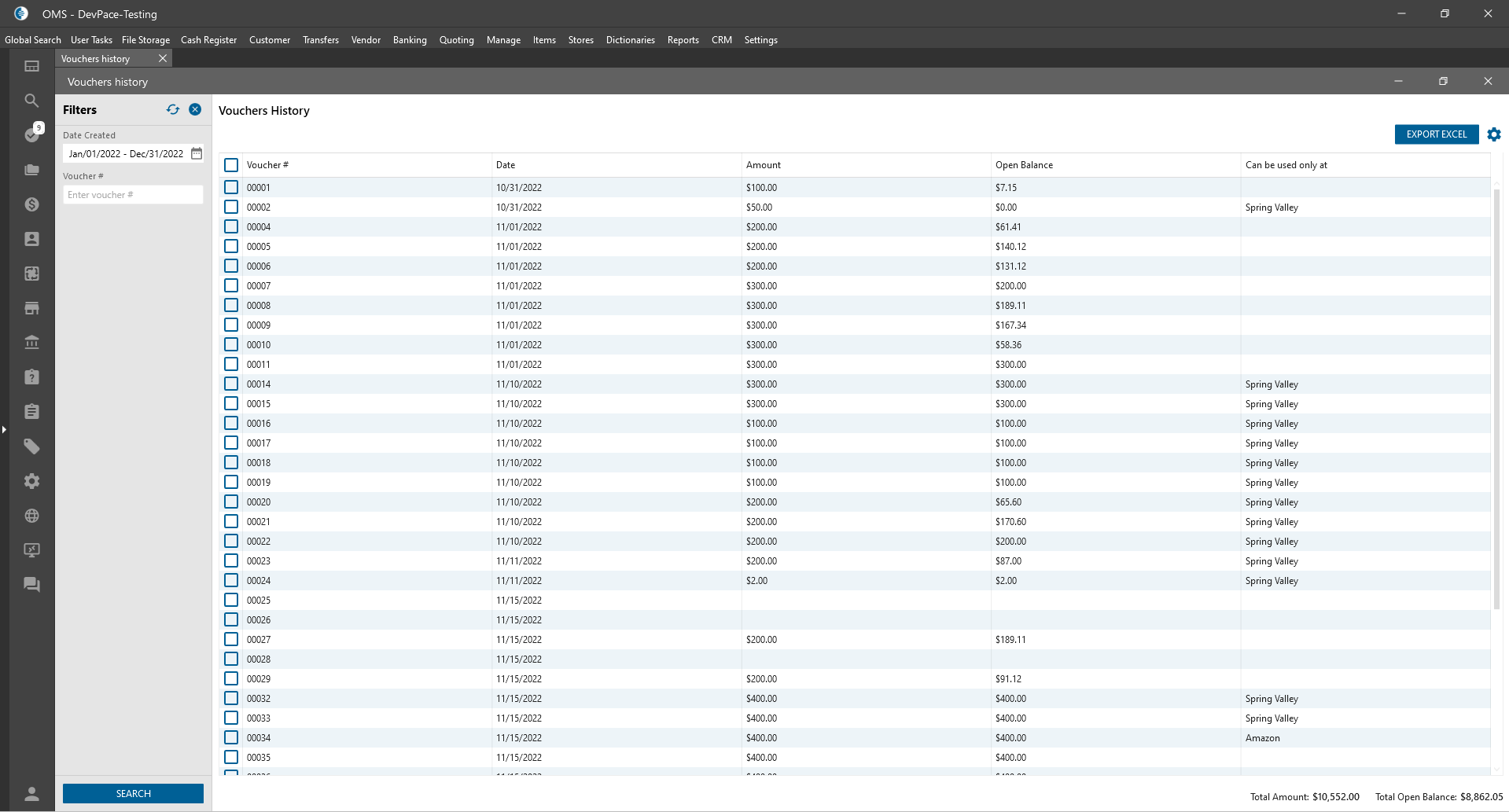The height and width of the screenshot is (812, 1509).
Task: Open the globe sidebar icon
Action: tap(31, 516)
